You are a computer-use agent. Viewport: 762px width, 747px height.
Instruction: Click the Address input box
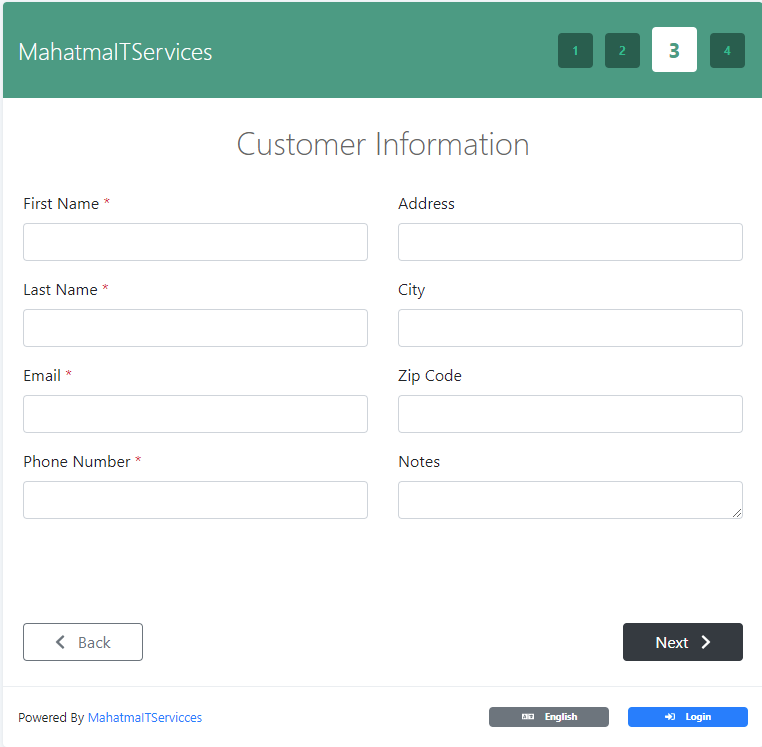570,242
